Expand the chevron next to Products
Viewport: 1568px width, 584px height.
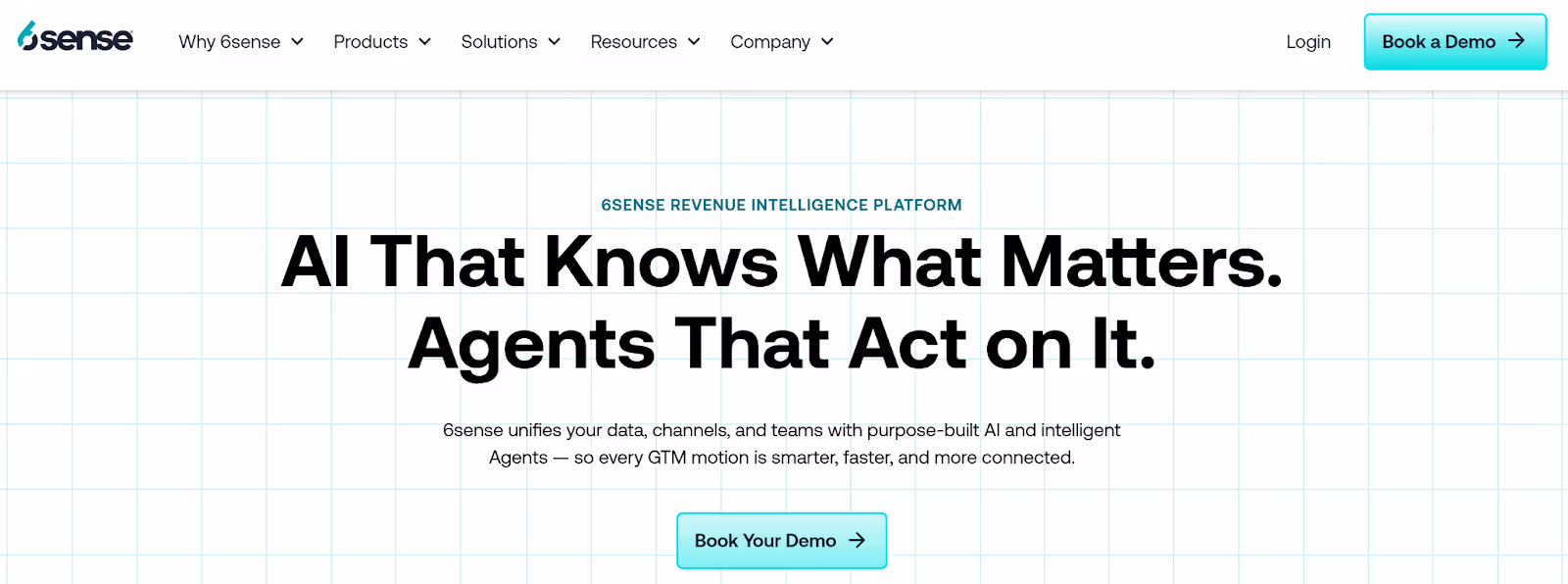click(424, 41)
